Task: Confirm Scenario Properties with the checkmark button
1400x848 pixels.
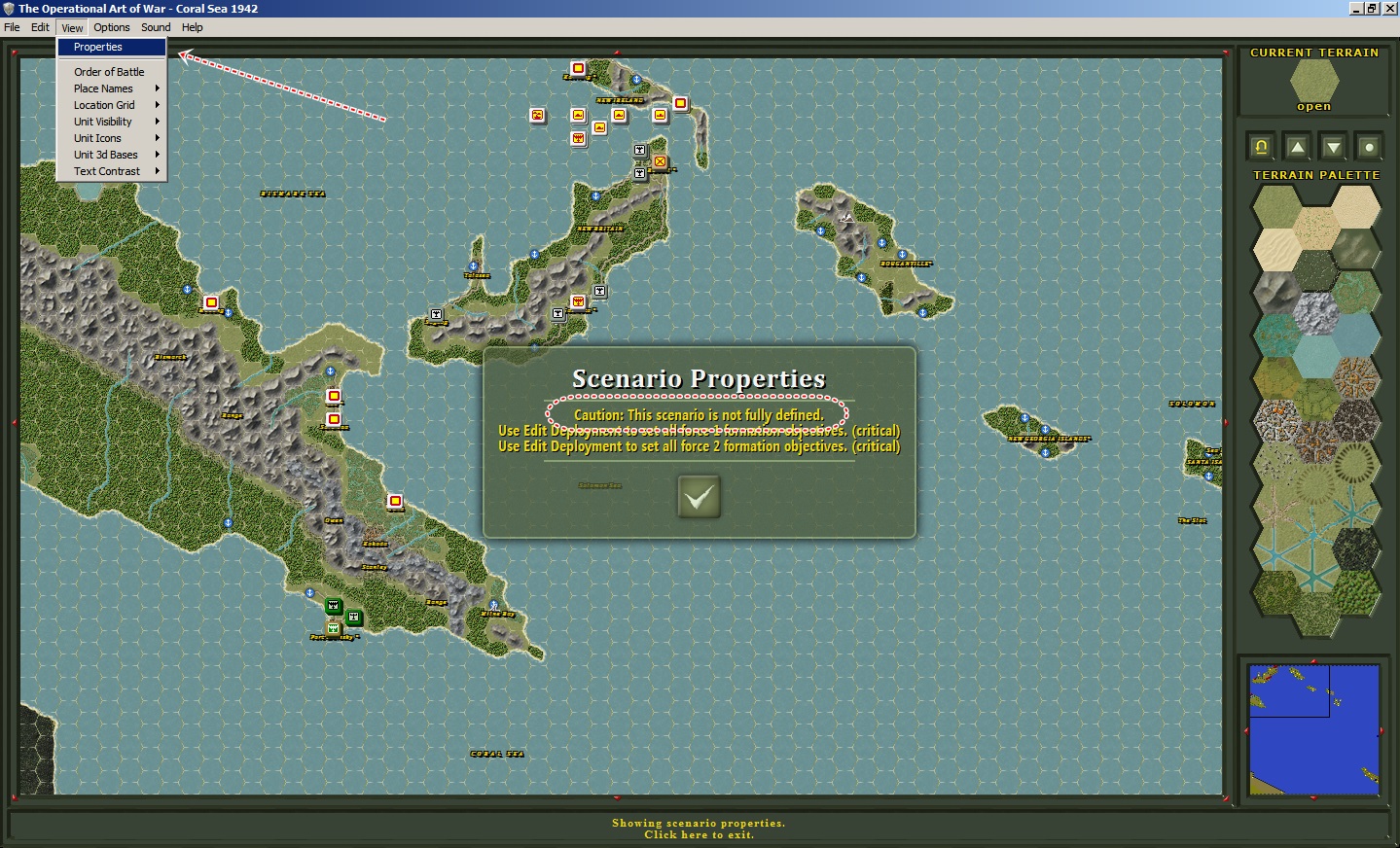Action: point(699,497)
